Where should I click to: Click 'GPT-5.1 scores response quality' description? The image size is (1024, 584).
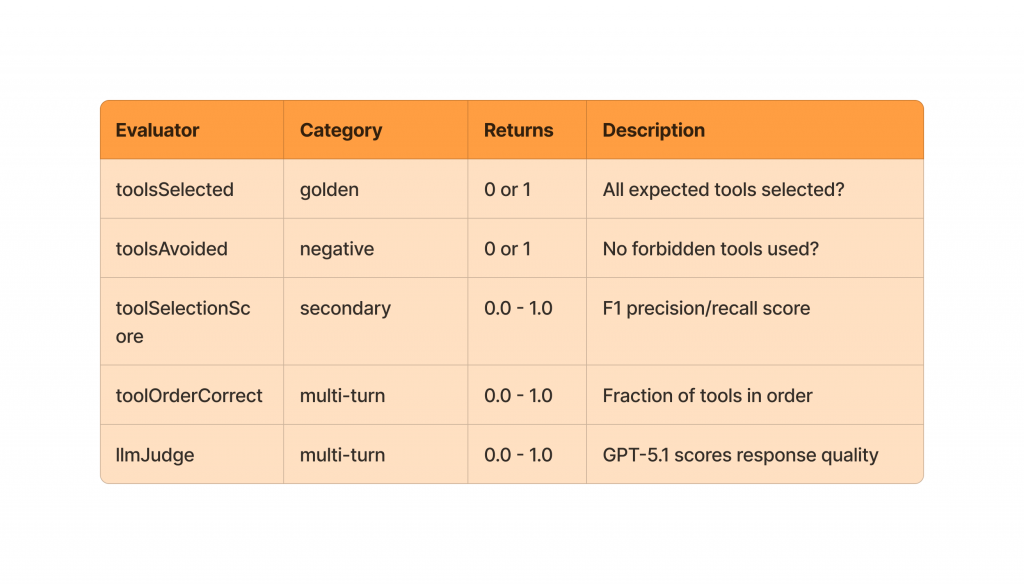pyautogui.click(x=740, y=455)
